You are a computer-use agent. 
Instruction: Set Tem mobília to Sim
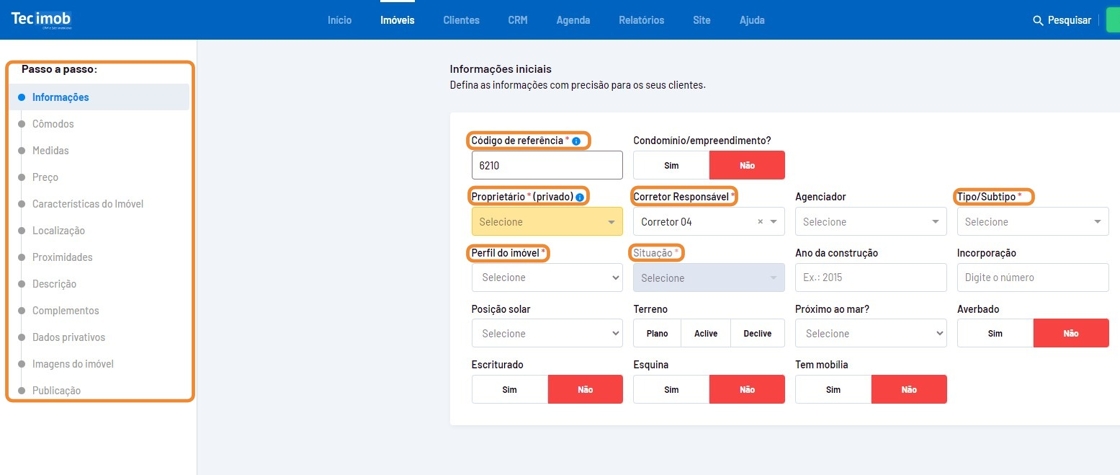point(833,389)
